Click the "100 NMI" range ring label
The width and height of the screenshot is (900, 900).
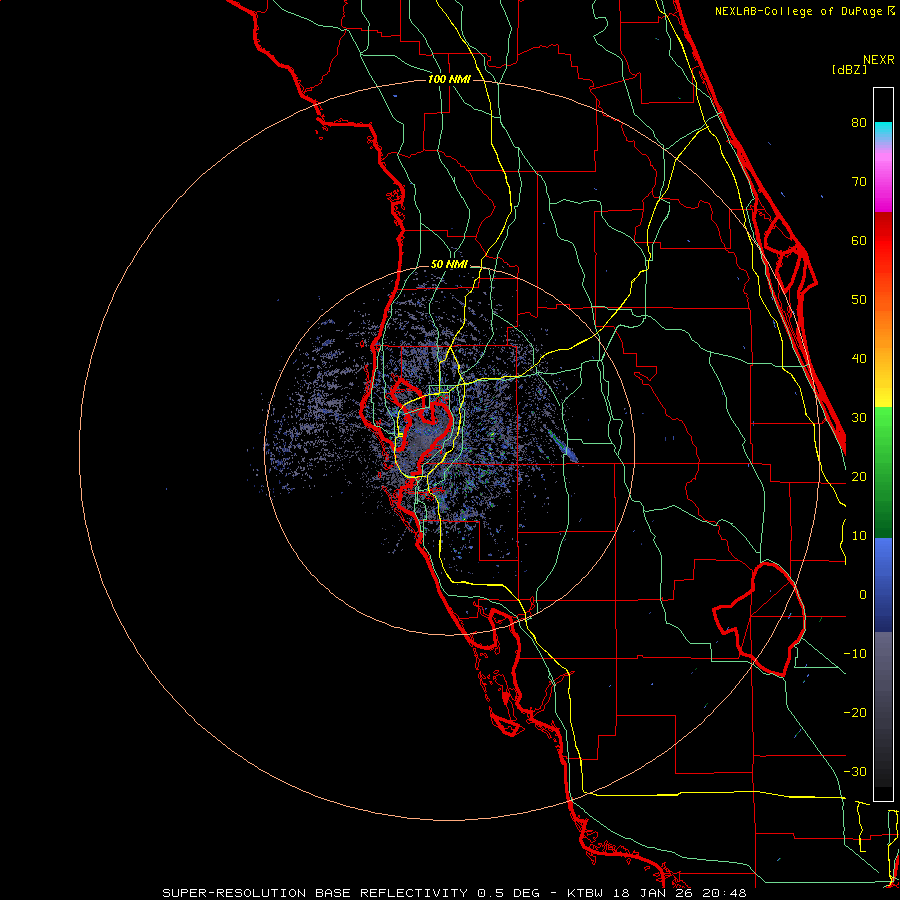(x=449, y=79)
